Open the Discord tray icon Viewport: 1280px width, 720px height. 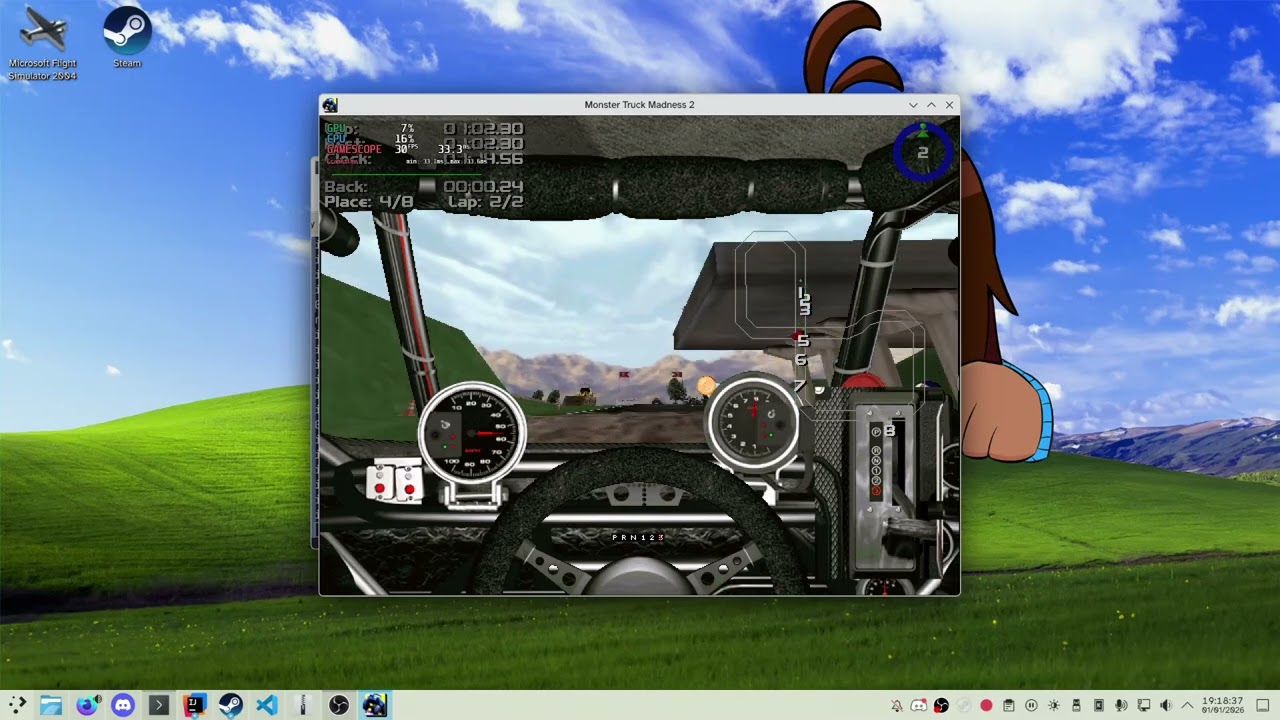tap(919, 706)
